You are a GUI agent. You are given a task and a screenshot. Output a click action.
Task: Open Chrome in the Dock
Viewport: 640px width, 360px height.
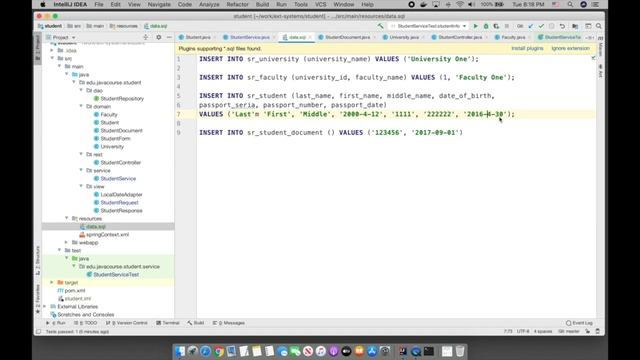219,351
